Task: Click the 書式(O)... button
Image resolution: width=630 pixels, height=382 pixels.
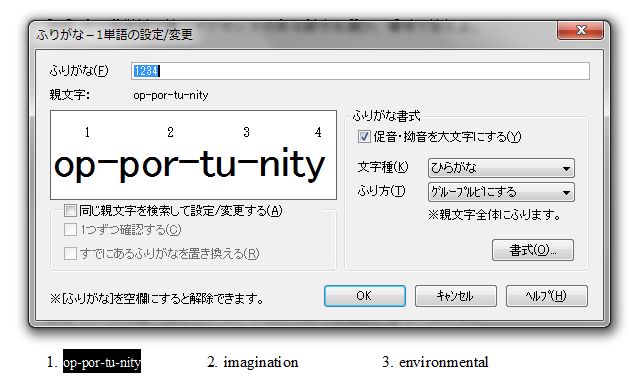Action: pyautogui.click(x=533, y=250)
